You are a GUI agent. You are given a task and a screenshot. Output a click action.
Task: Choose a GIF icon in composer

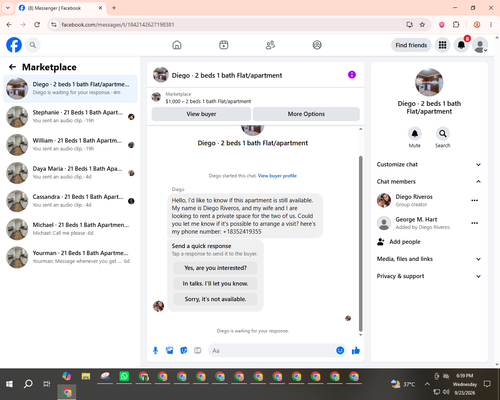198,350
